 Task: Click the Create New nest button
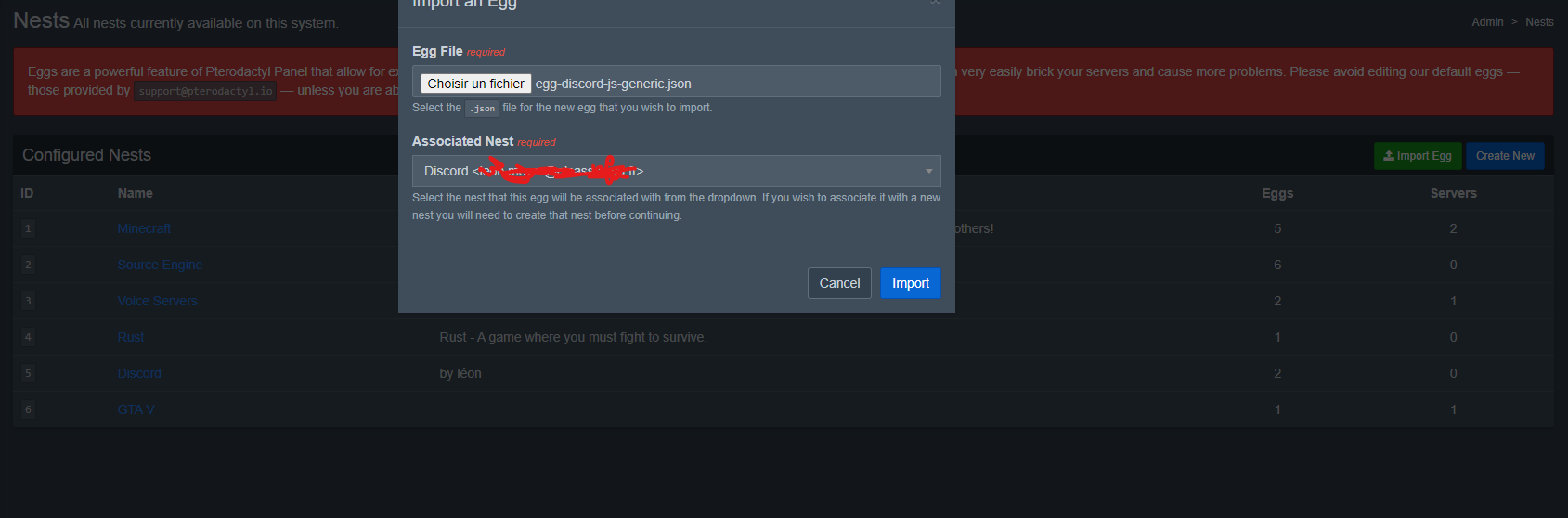tap(1505, 156)
